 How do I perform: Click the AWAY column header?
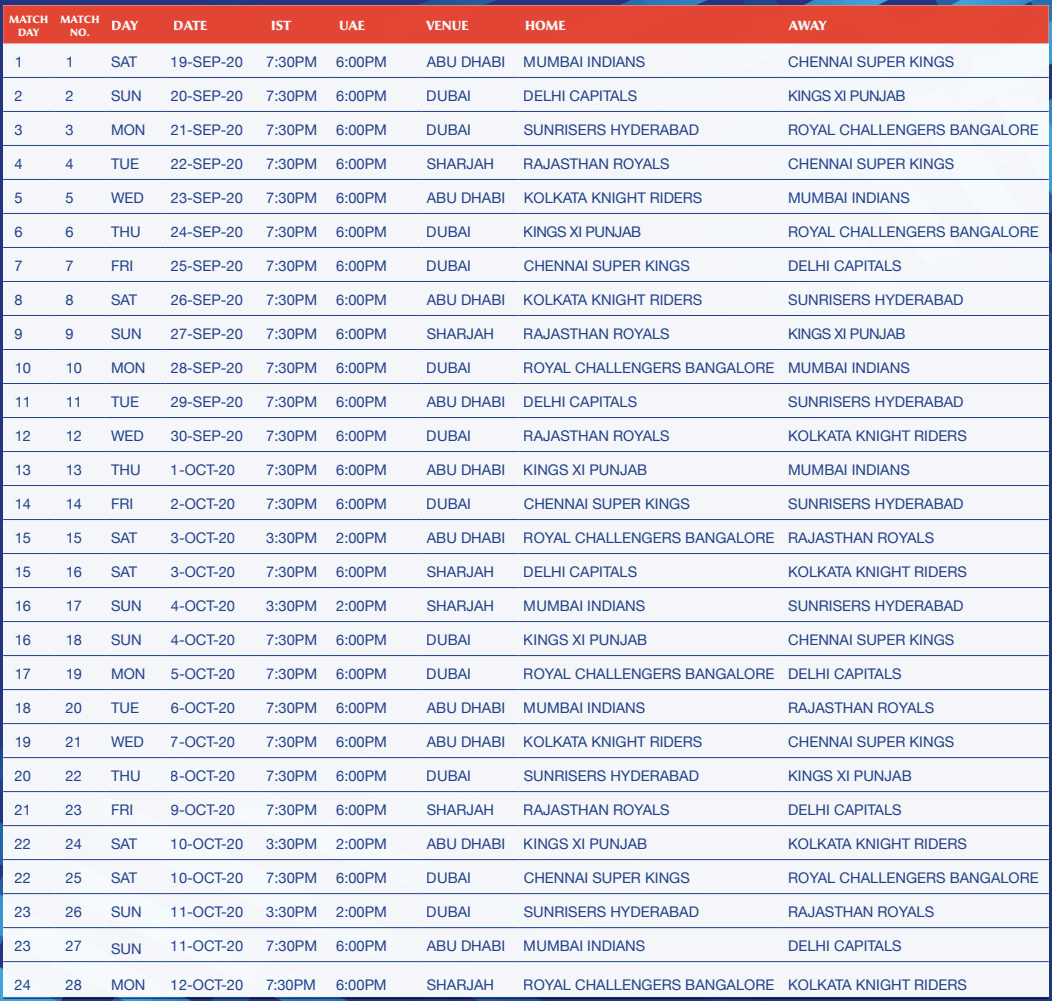(x=807, y=25)
